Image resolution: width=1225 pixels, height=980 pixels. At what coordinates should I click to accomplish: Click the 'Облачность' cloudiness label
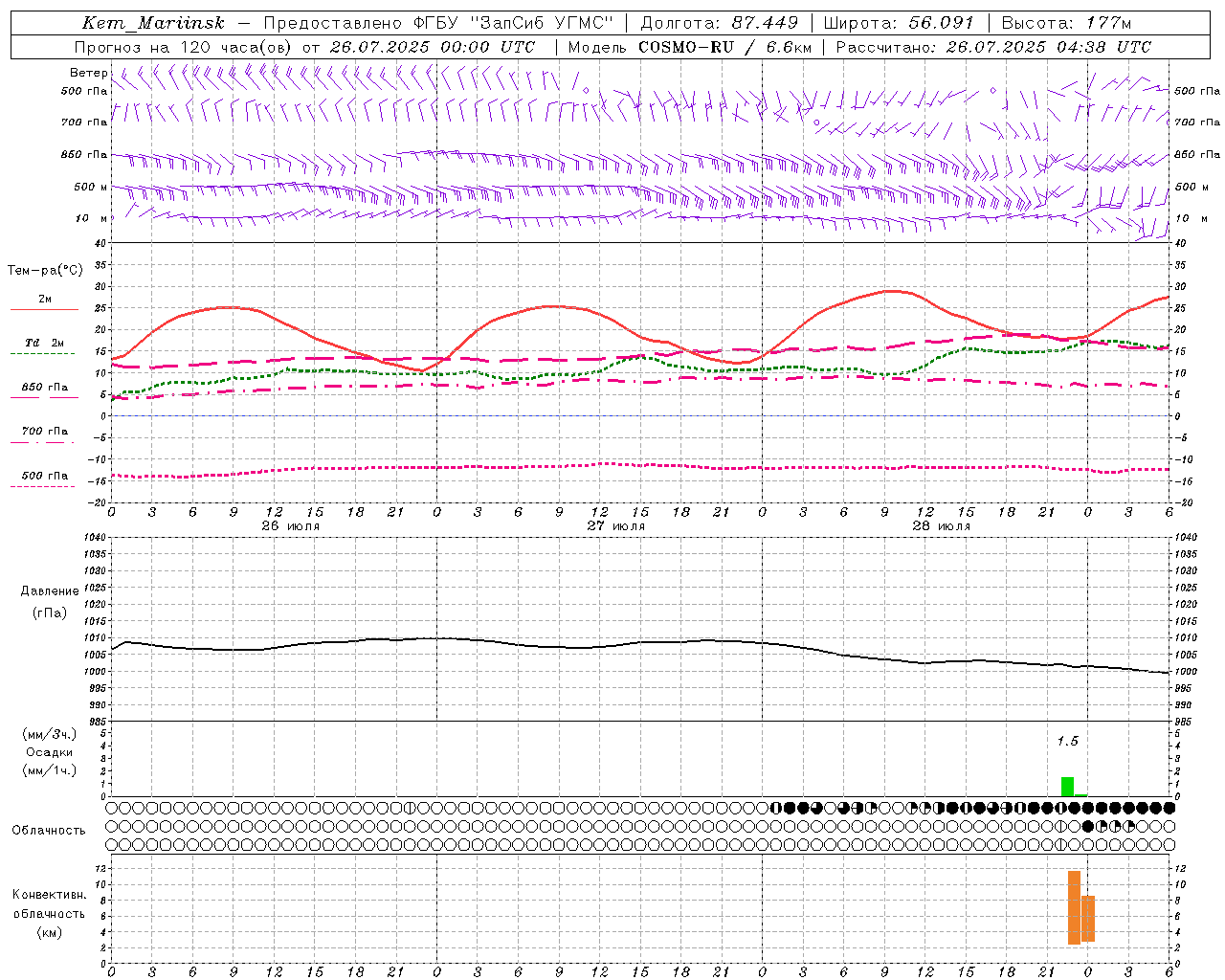(49, 830)
